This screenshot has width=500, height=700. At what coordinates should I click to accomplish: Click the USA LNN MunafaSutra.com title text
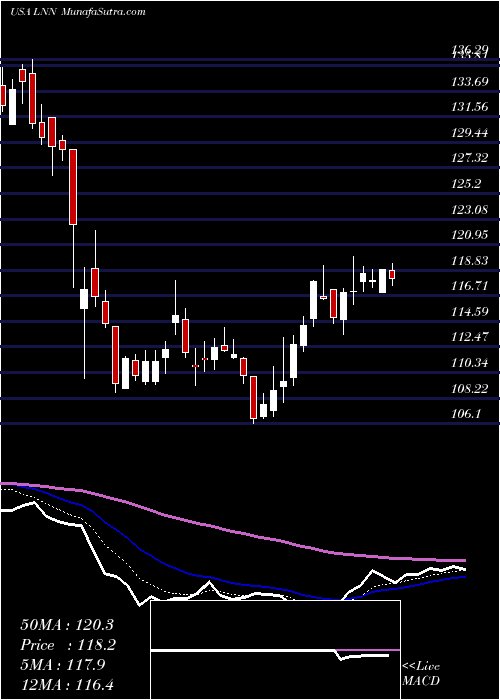78,12
